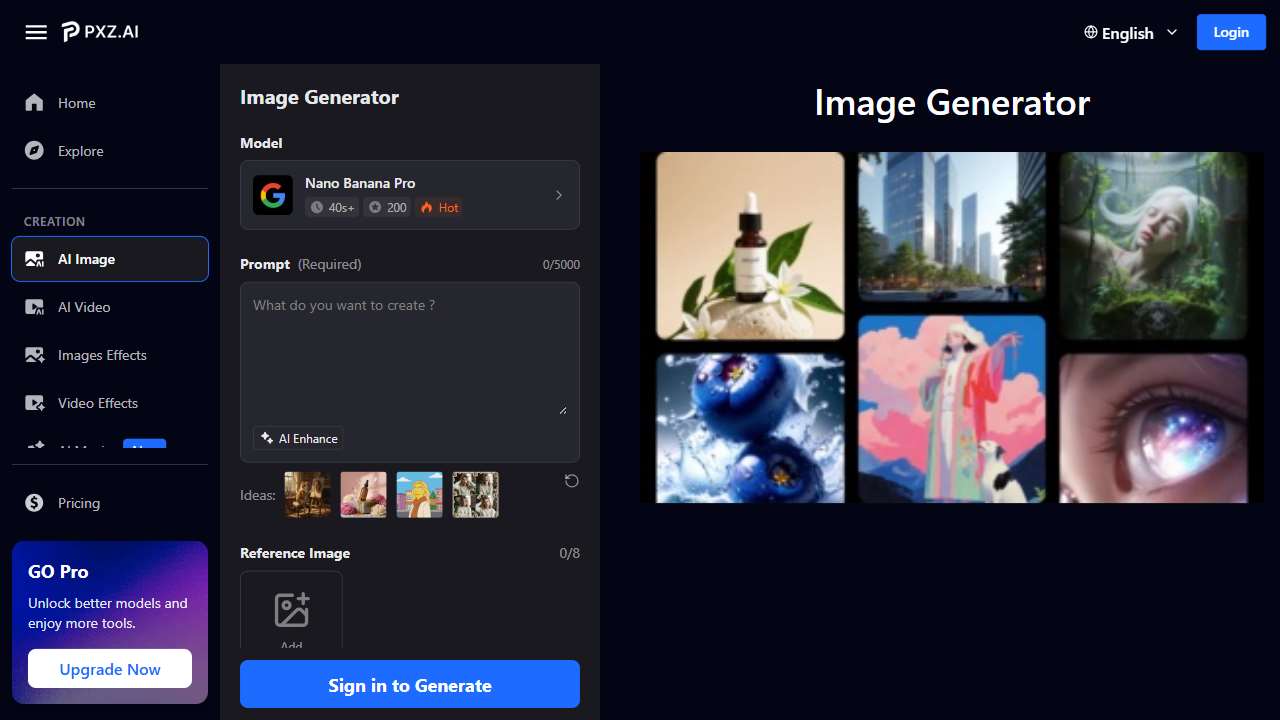Expand the Nano Banana Pro model selector
The image size is (1280, 720).
[410, 195]
